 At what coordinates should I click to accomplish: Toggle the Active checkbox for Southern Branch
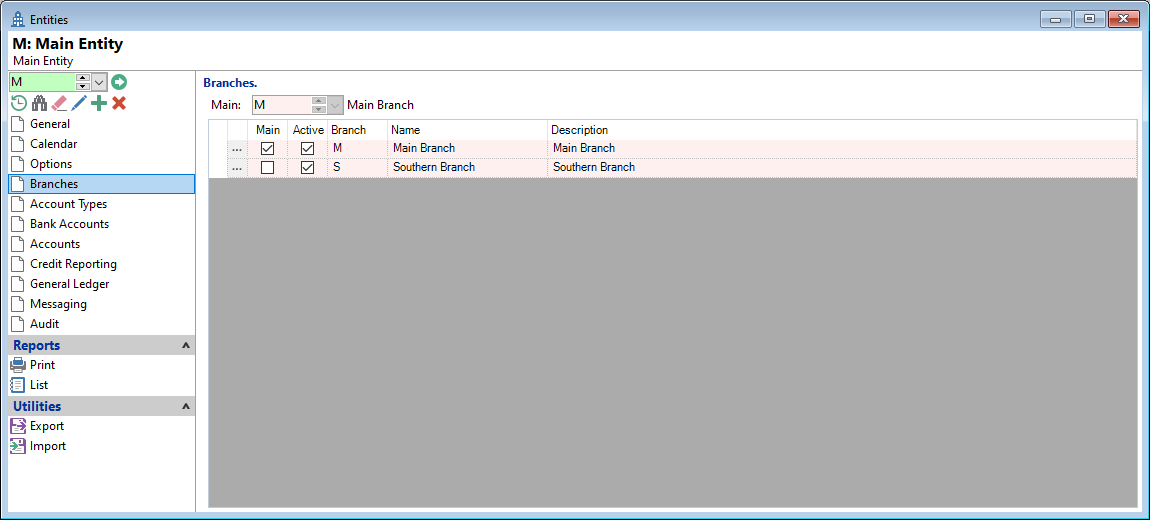coord(307,168)
